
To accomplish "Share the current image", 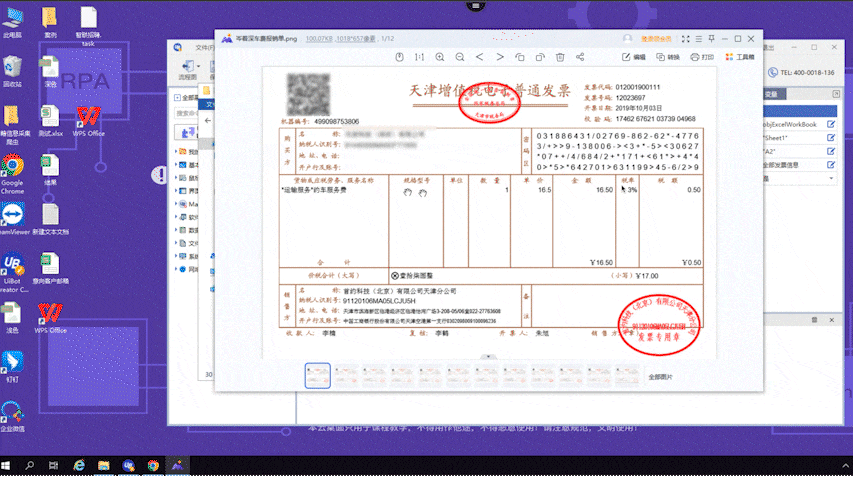I will [580, 57].
